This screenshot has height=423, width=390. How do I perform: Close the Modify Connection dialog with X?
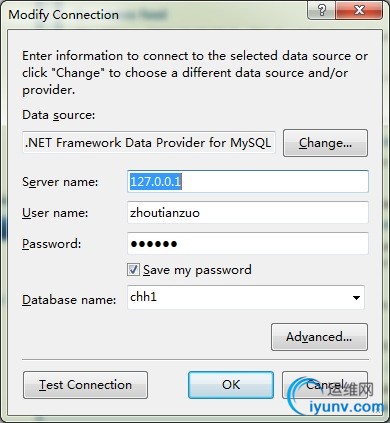tap(359, 10)
